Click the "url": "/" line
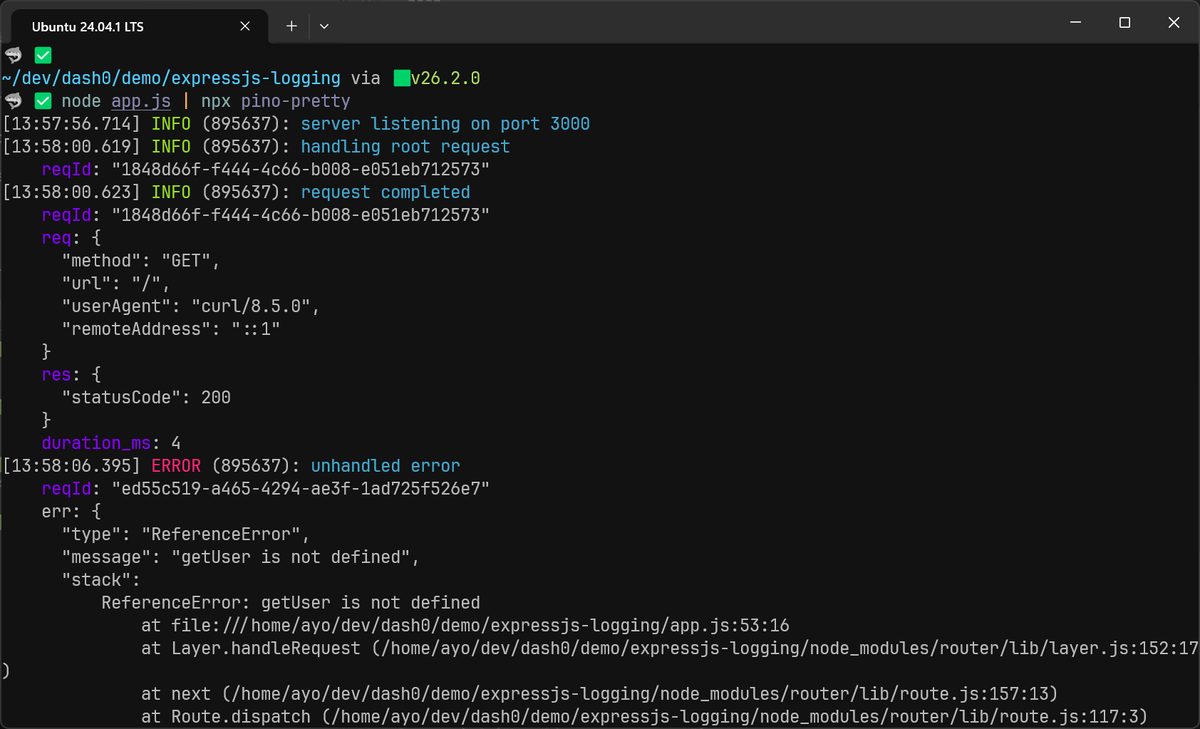The width and height of the screenshot is (1200, 729). point(115,283)
